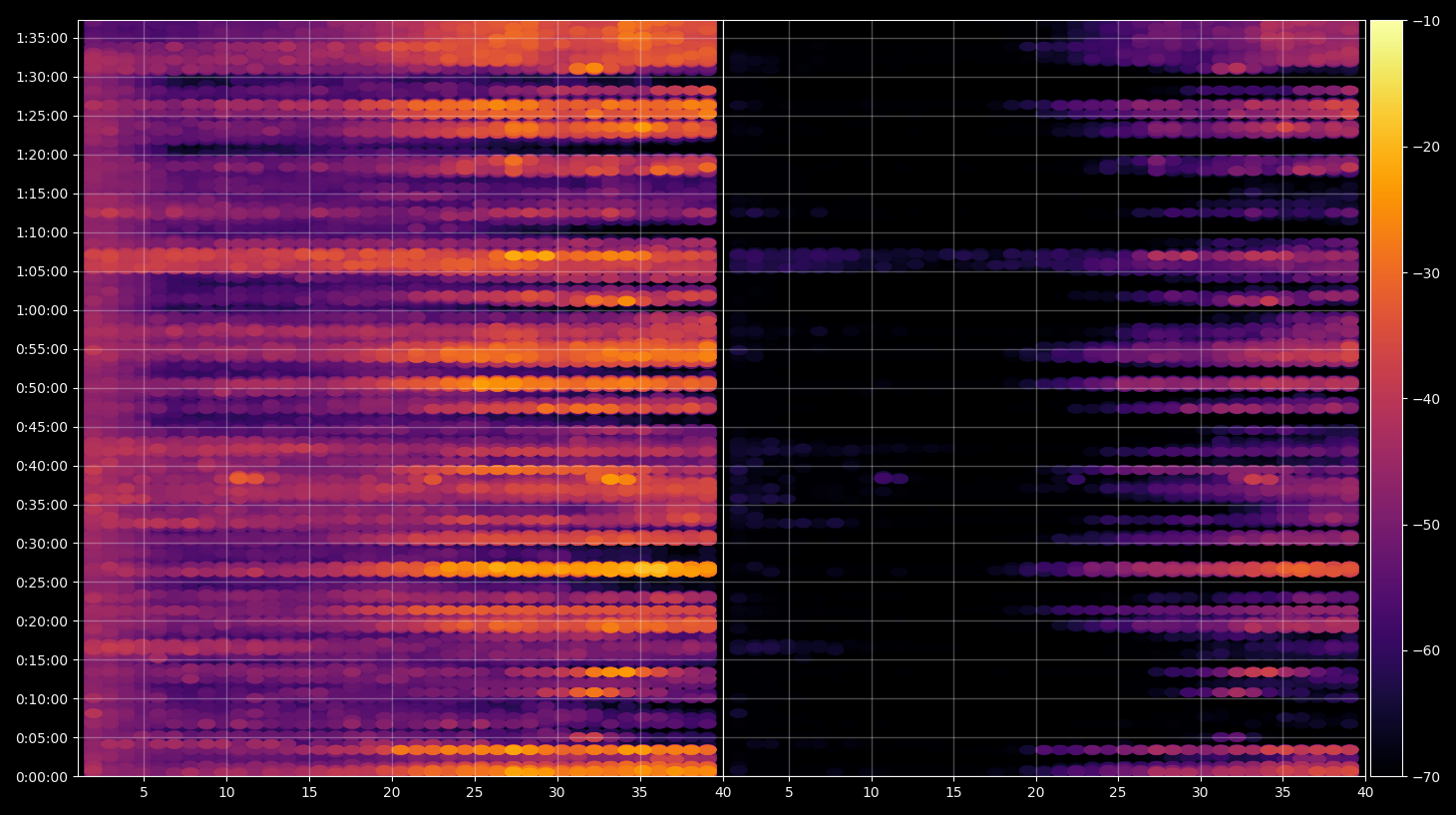Screen dimensions: 1456x815
Task: Select the 1:25:00 y-axis tick label
Action: click(42, 116)
